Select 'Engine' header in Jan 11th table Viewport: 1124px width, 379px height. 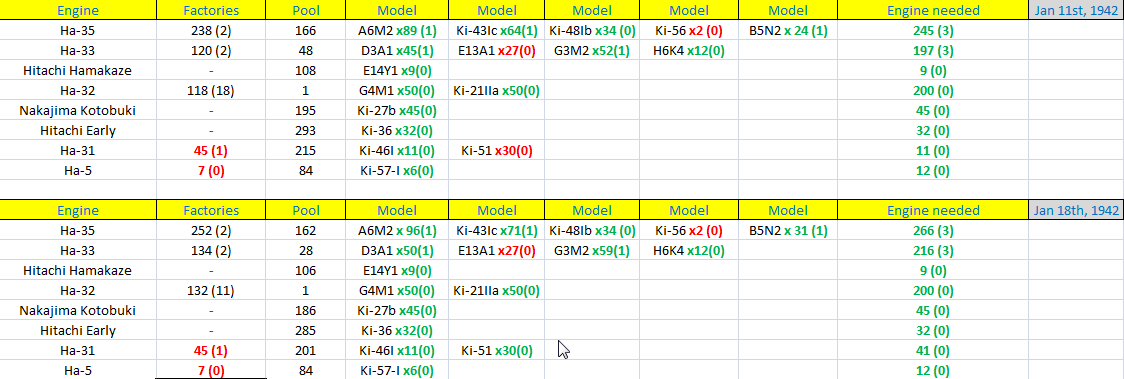coord(77,11)
